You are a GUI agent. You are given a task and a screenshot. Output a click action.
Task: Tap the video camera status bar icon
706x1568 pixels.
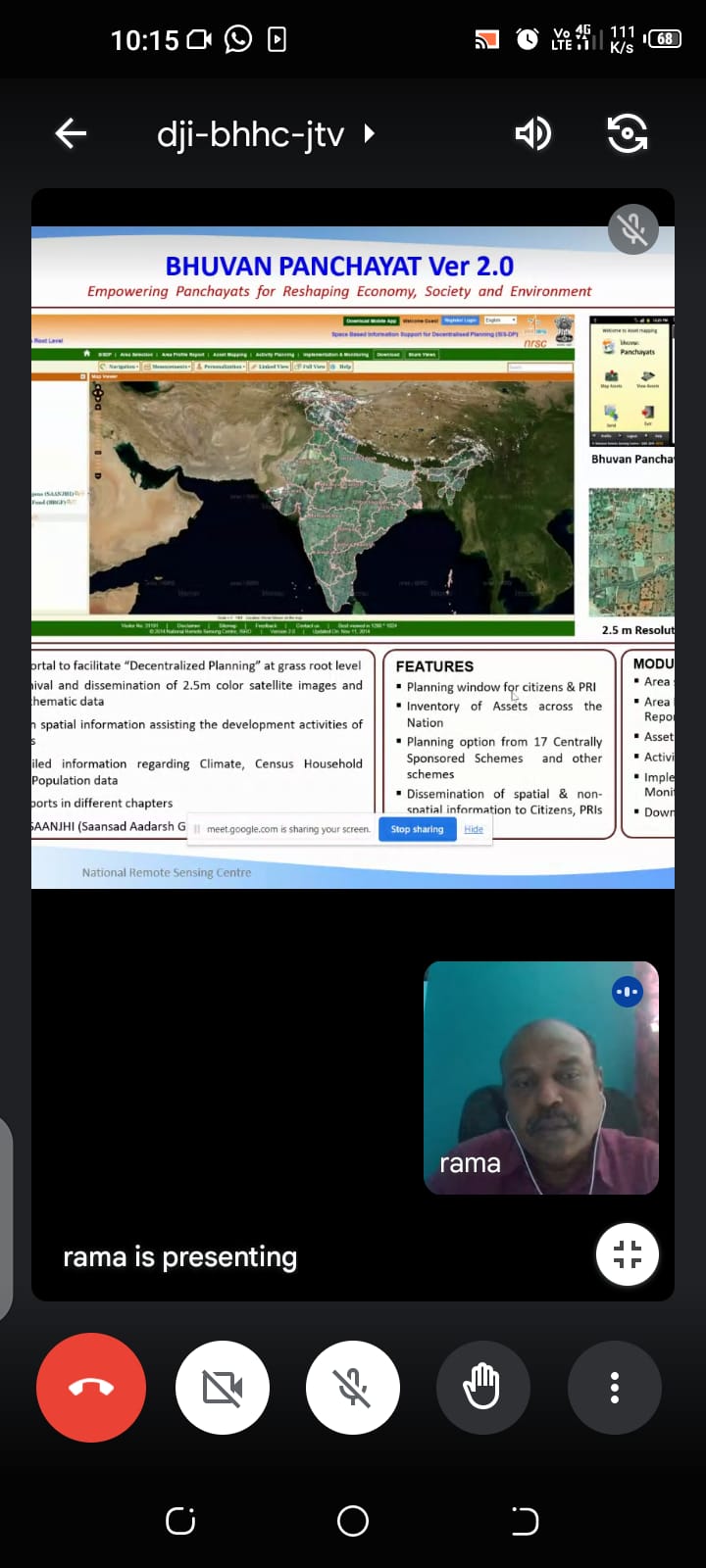tap(199, 40)
